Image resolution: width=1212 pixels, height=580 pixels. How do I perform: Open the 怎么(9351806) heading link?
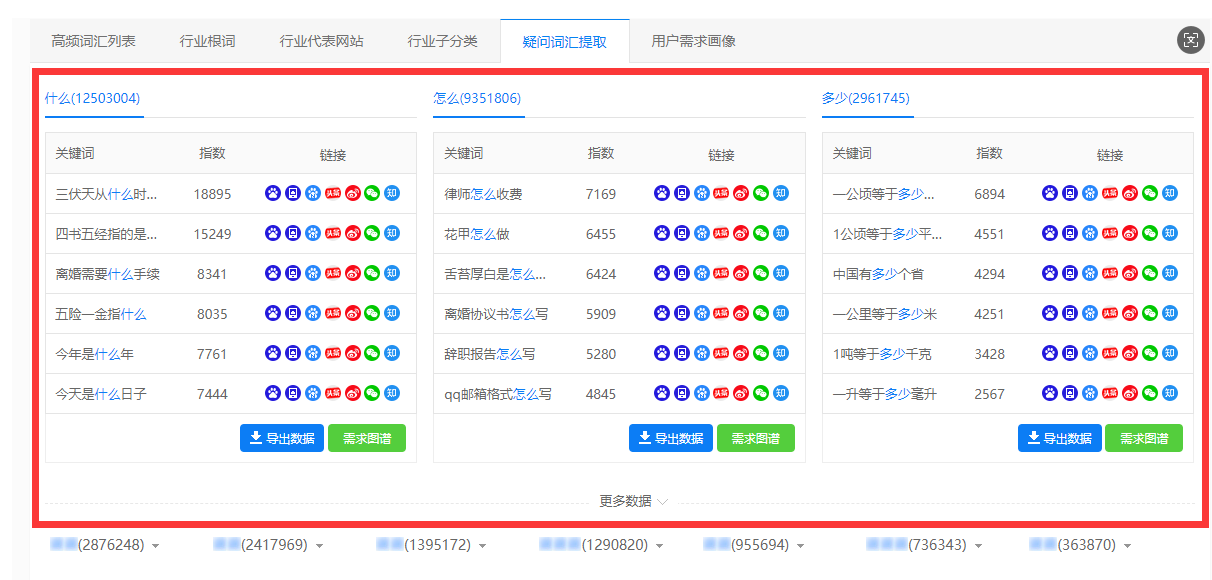tap(477, 98)
